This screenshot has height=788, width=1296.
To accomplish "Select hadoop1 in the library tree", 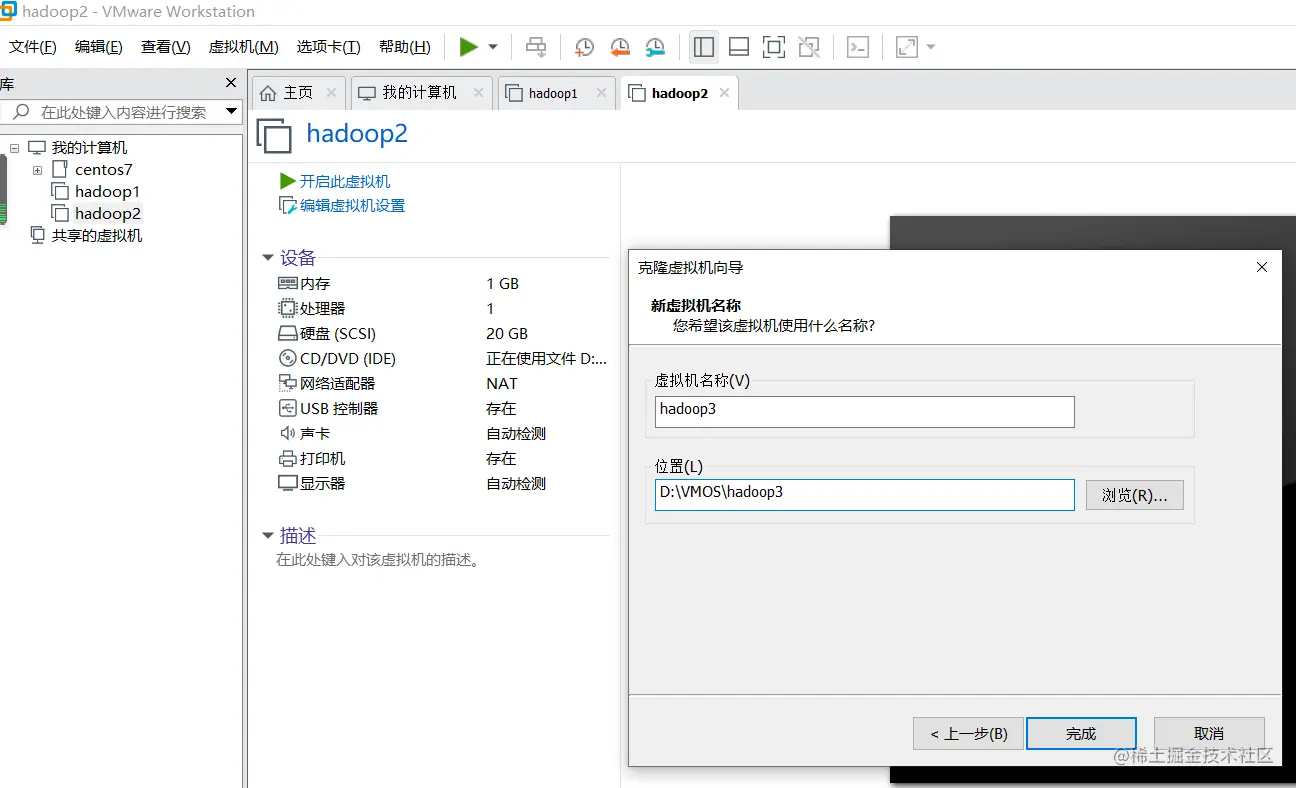I will tap(107, 192).
